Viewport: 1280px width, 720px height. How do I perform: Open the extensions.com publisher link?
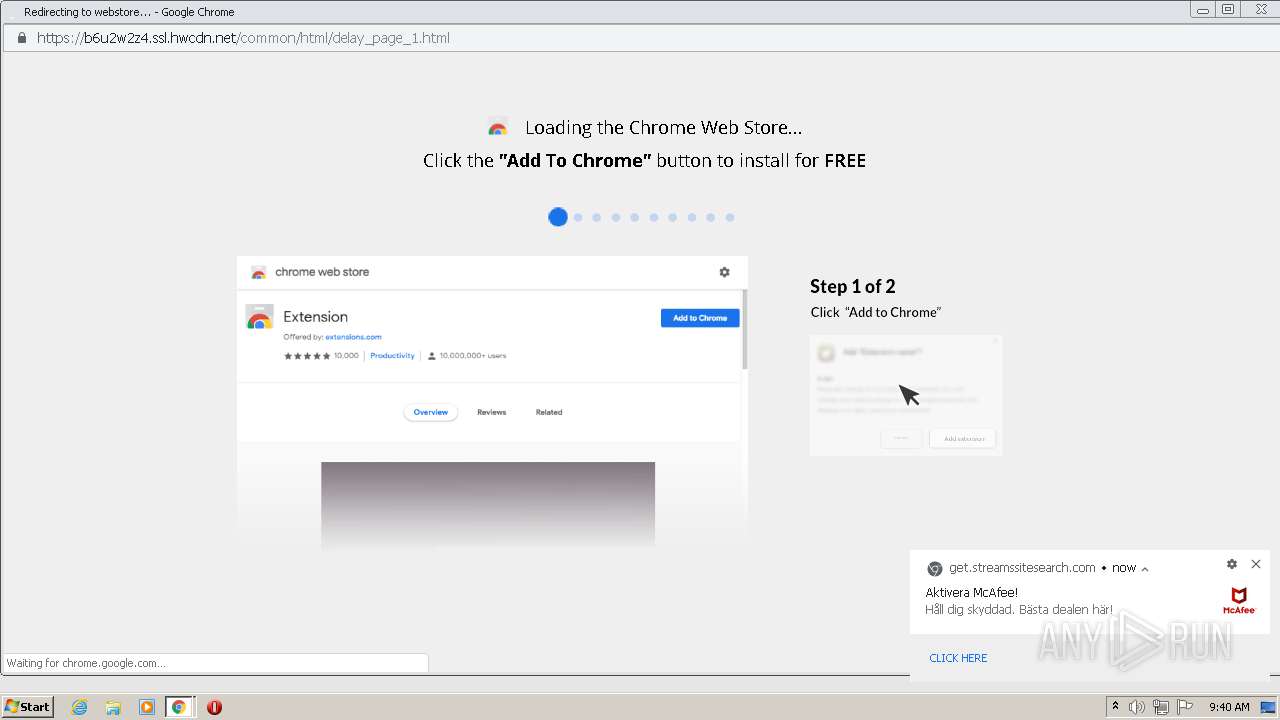(353, 337)
